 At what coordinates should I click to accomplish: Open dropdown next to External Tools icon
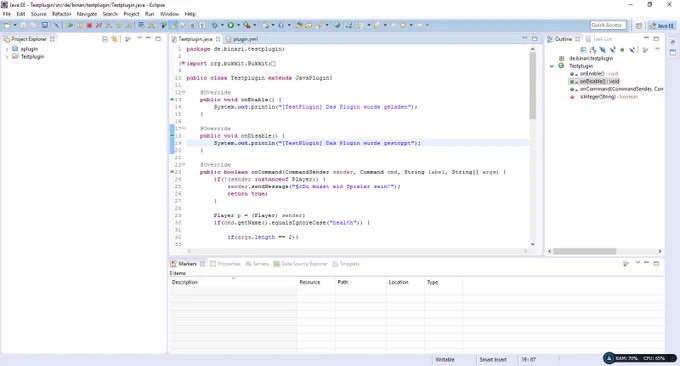point(255,25)
